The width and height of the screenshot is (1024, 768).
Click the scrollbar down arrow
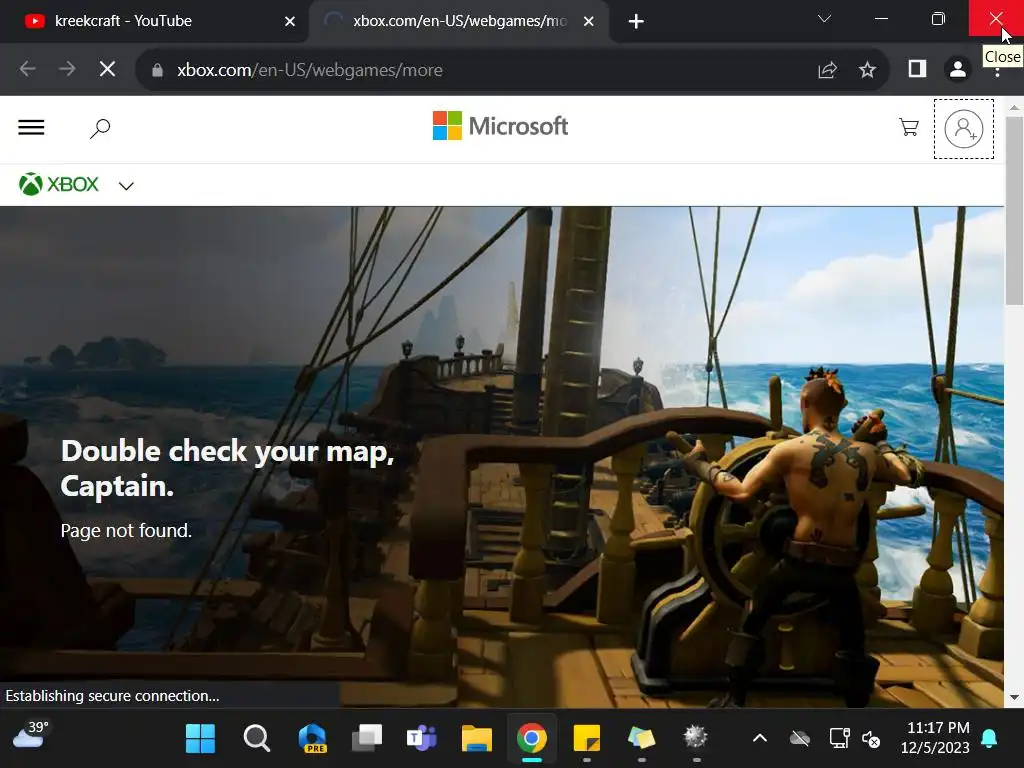point(1014,697)
